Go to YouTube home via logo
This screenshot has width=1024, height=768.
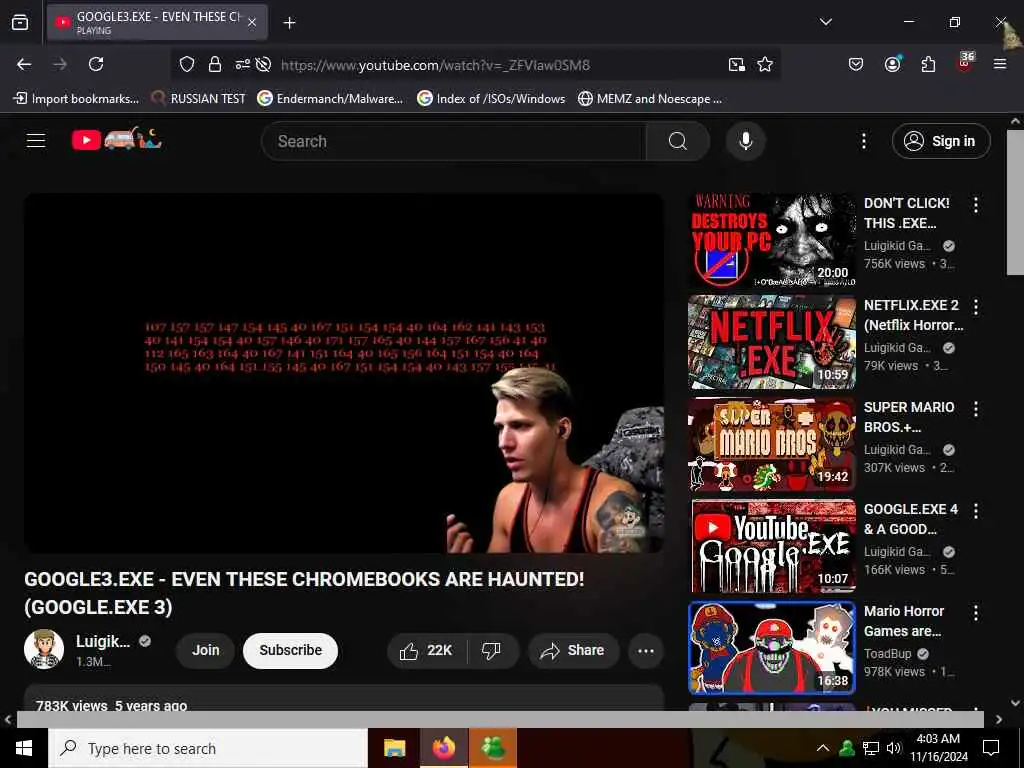[116, 139]
